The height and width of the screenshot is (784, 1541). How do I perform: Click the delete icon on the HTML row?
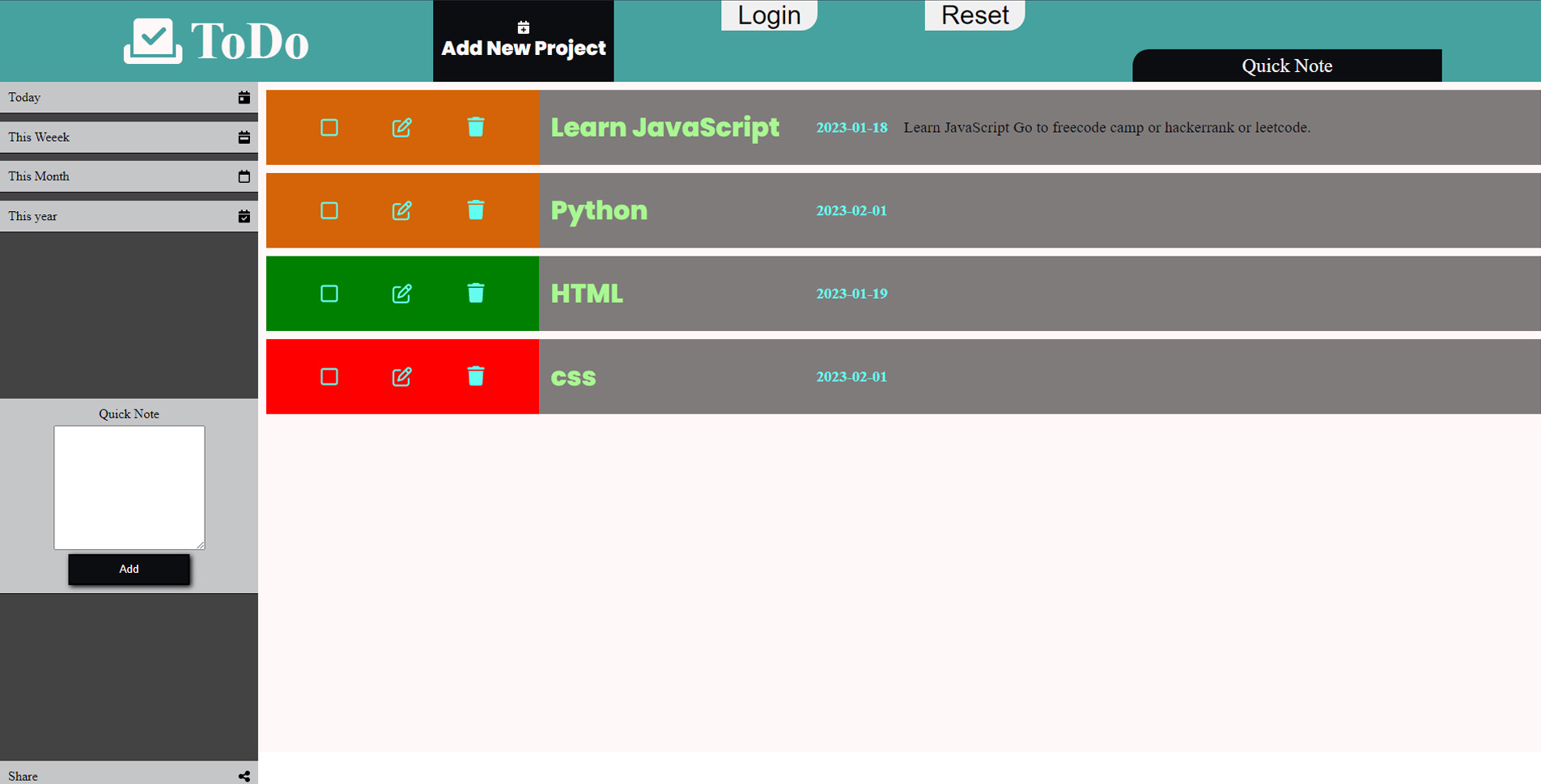click(476, 294)
